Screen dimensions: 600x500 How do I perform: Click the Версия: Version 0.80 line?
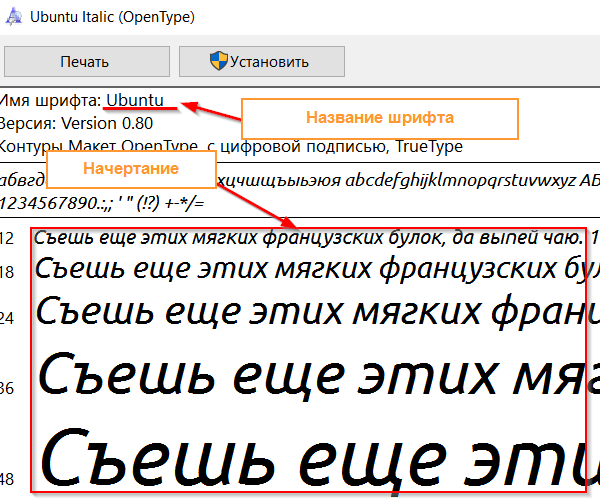pos(76,123)
